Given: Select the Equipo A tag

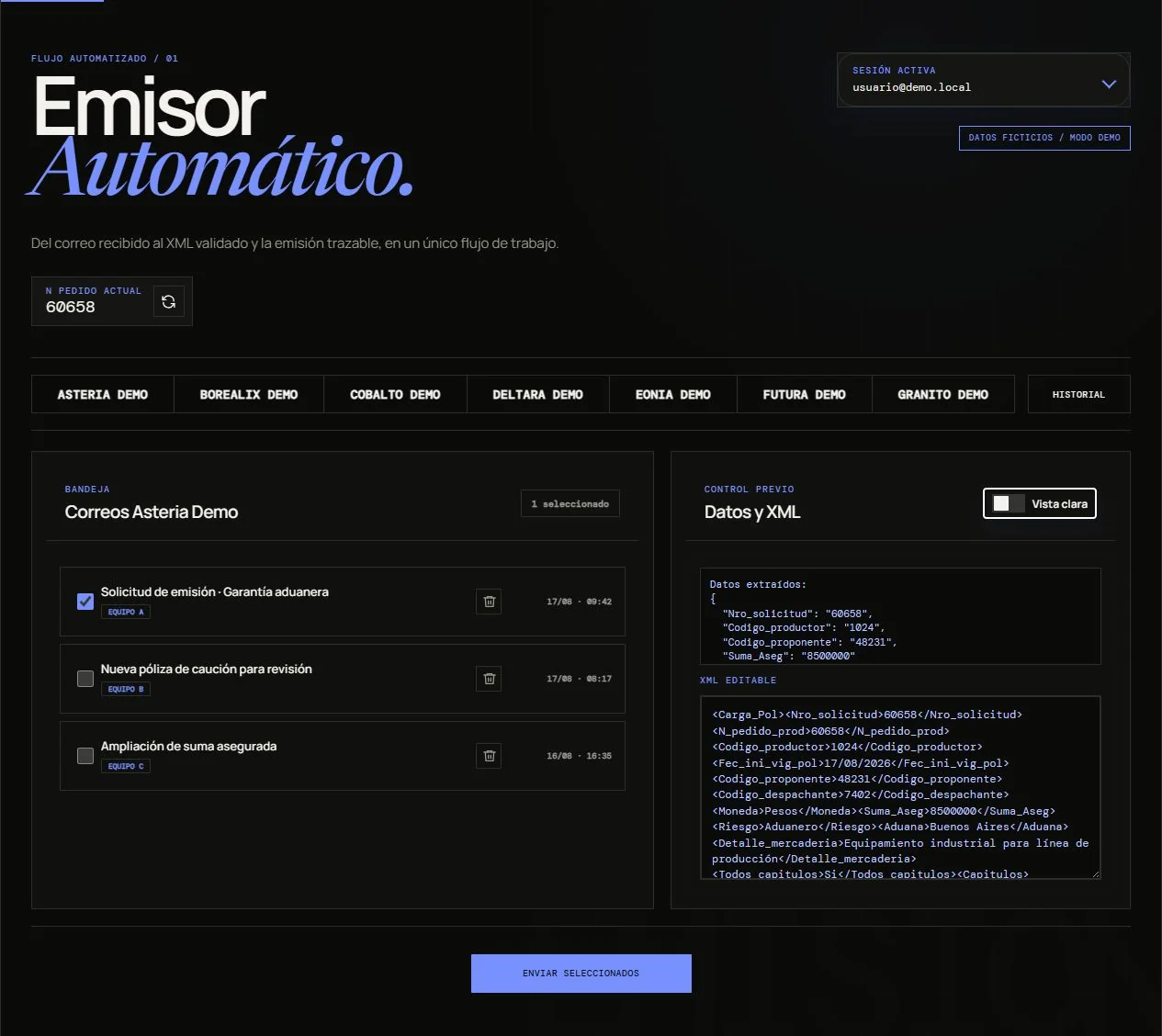Looking at the screenshot, I should [126, 612].
